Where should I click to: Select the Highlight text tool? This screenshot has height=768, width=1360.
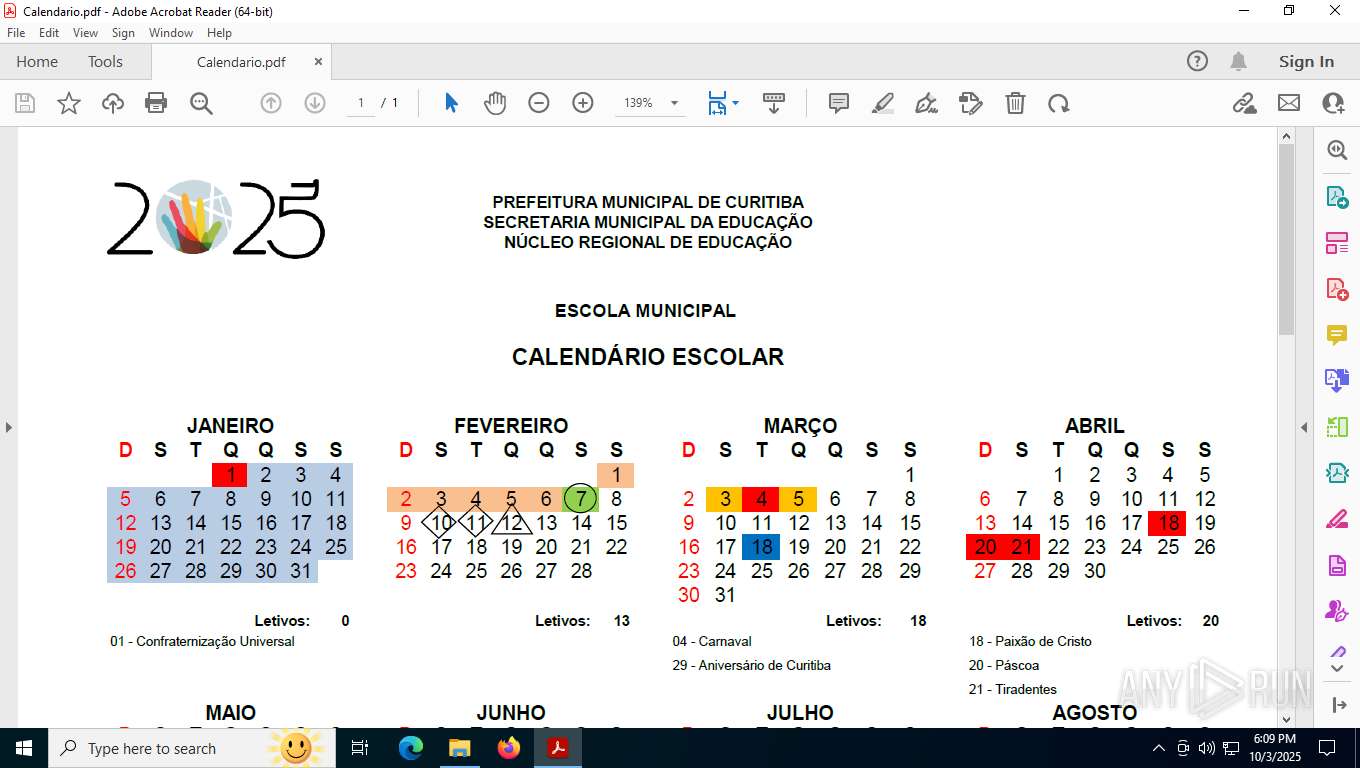[882, 103]
